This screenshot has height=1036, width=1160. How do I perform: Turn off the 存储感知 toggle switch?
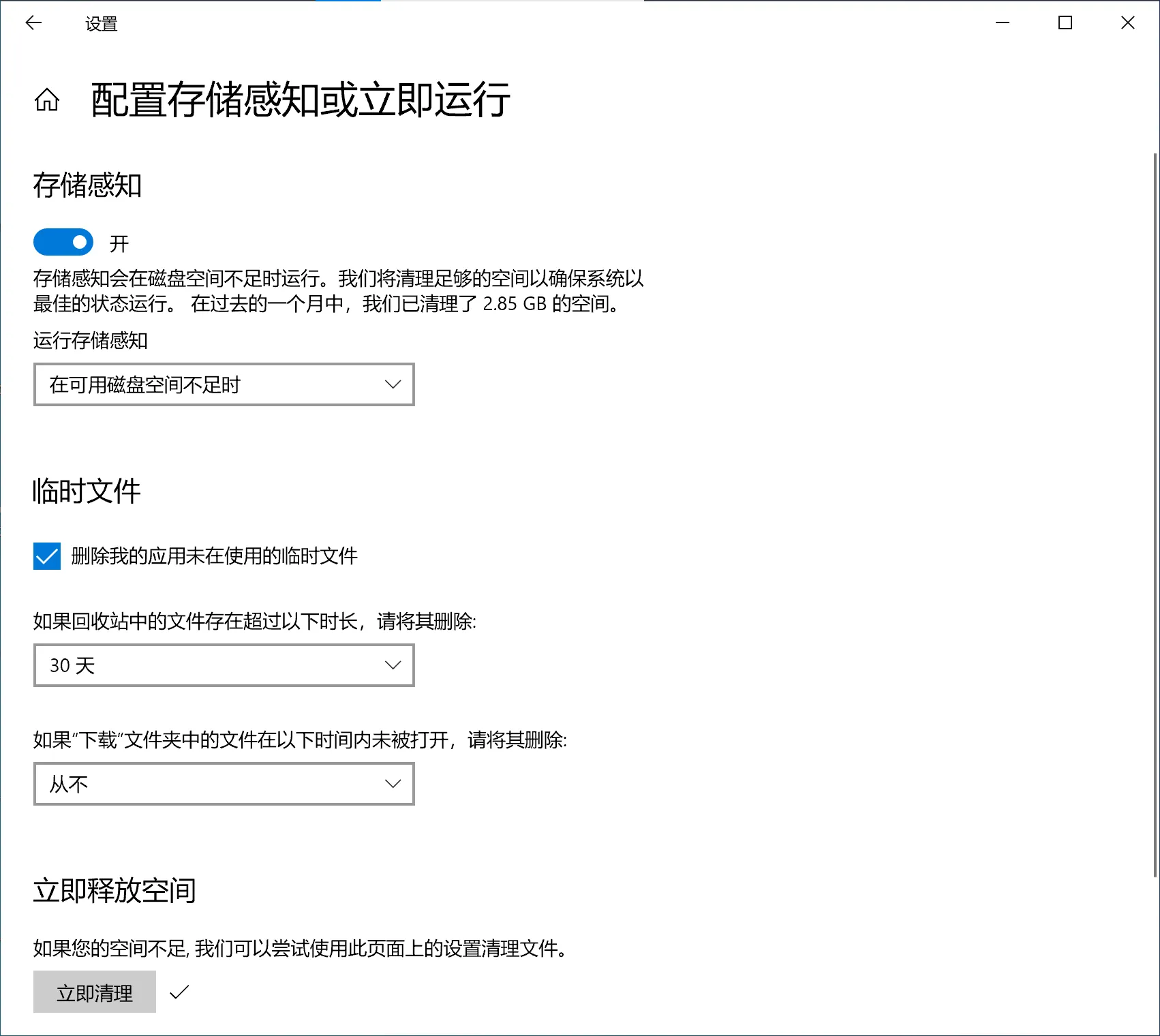coord(63,242)
